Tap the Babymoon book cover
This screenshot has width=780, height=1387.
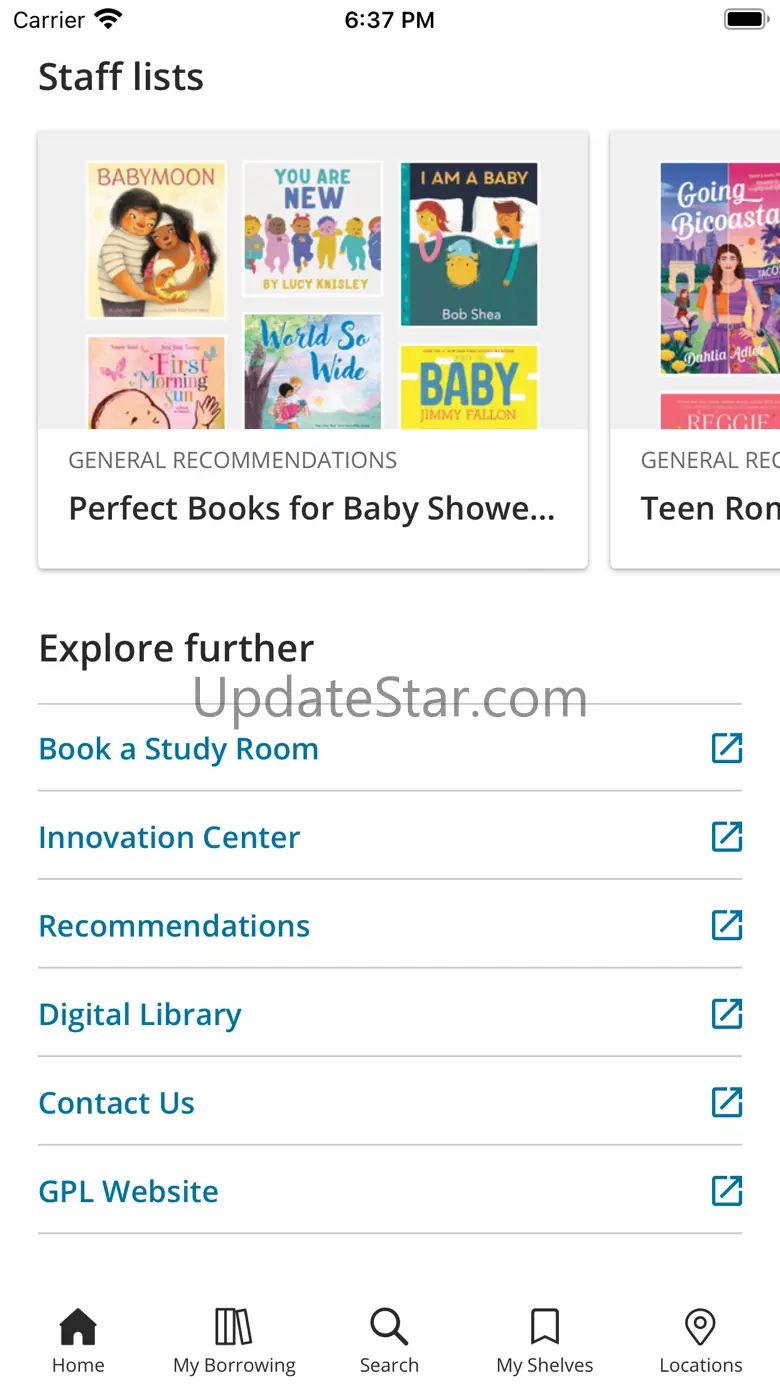click(x=156, y=240)
